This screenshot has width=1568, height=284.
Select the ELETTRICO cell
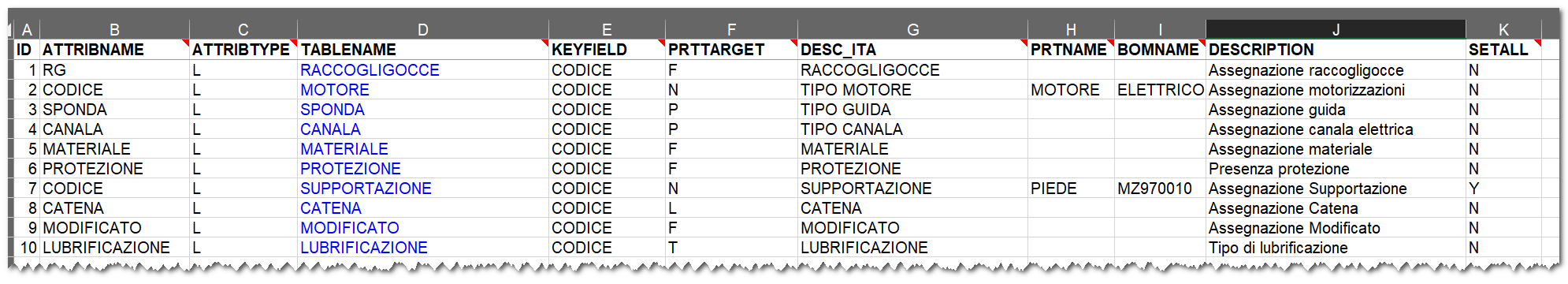1160,90
